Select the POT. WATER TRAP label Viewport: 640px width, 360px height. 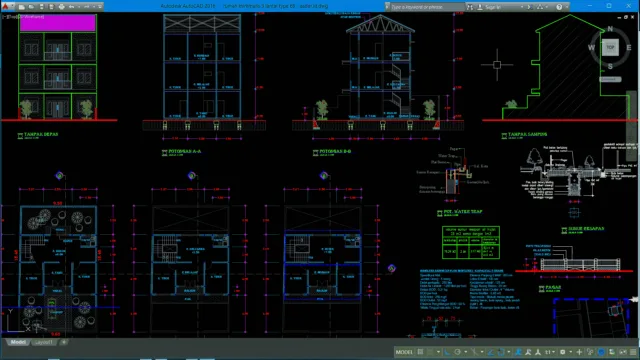click(463, 211)
